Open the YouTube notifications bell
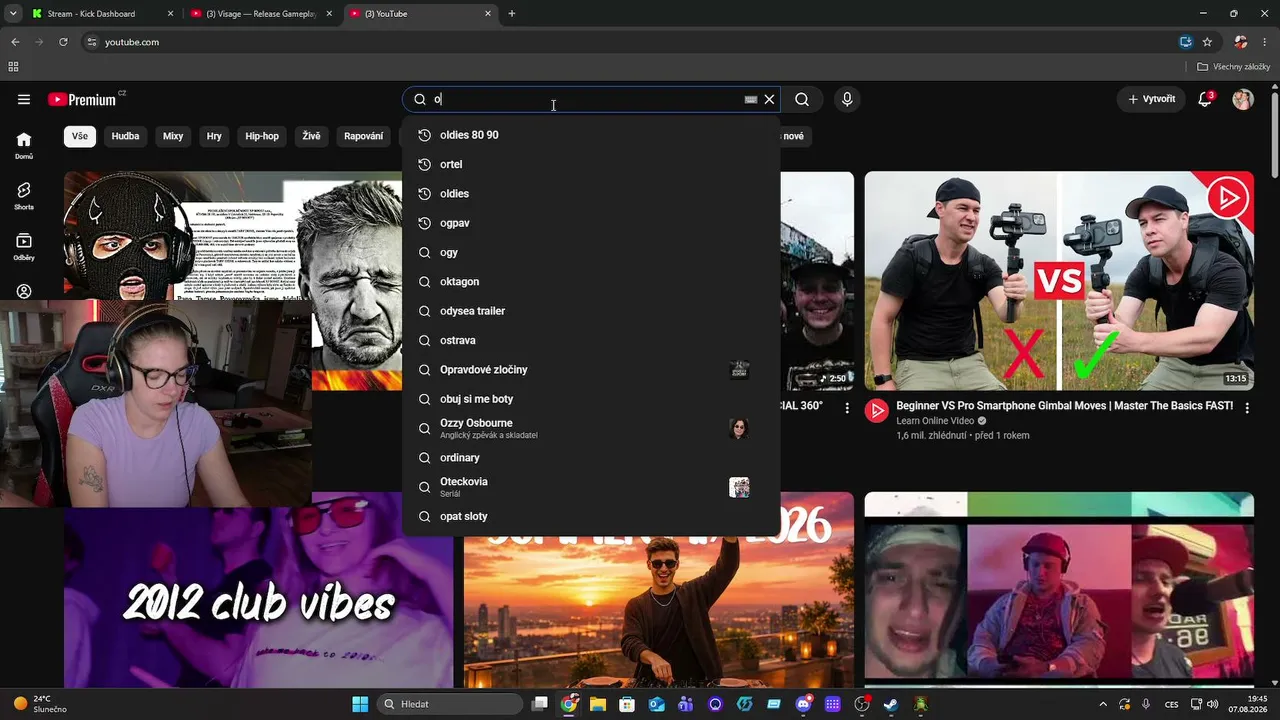This screenshot has width=1280, height=720. [1205, 99]
